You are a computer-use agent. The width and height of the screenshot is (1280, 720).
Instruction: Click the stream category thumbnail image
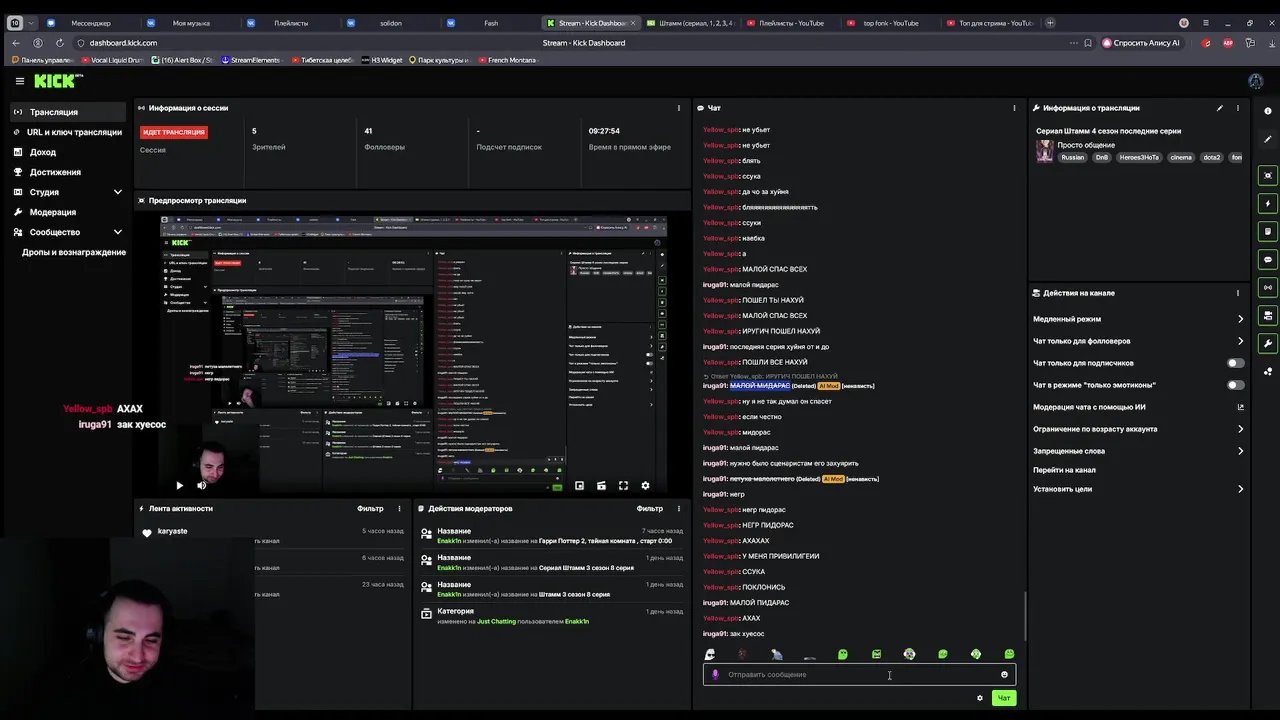1045,150
